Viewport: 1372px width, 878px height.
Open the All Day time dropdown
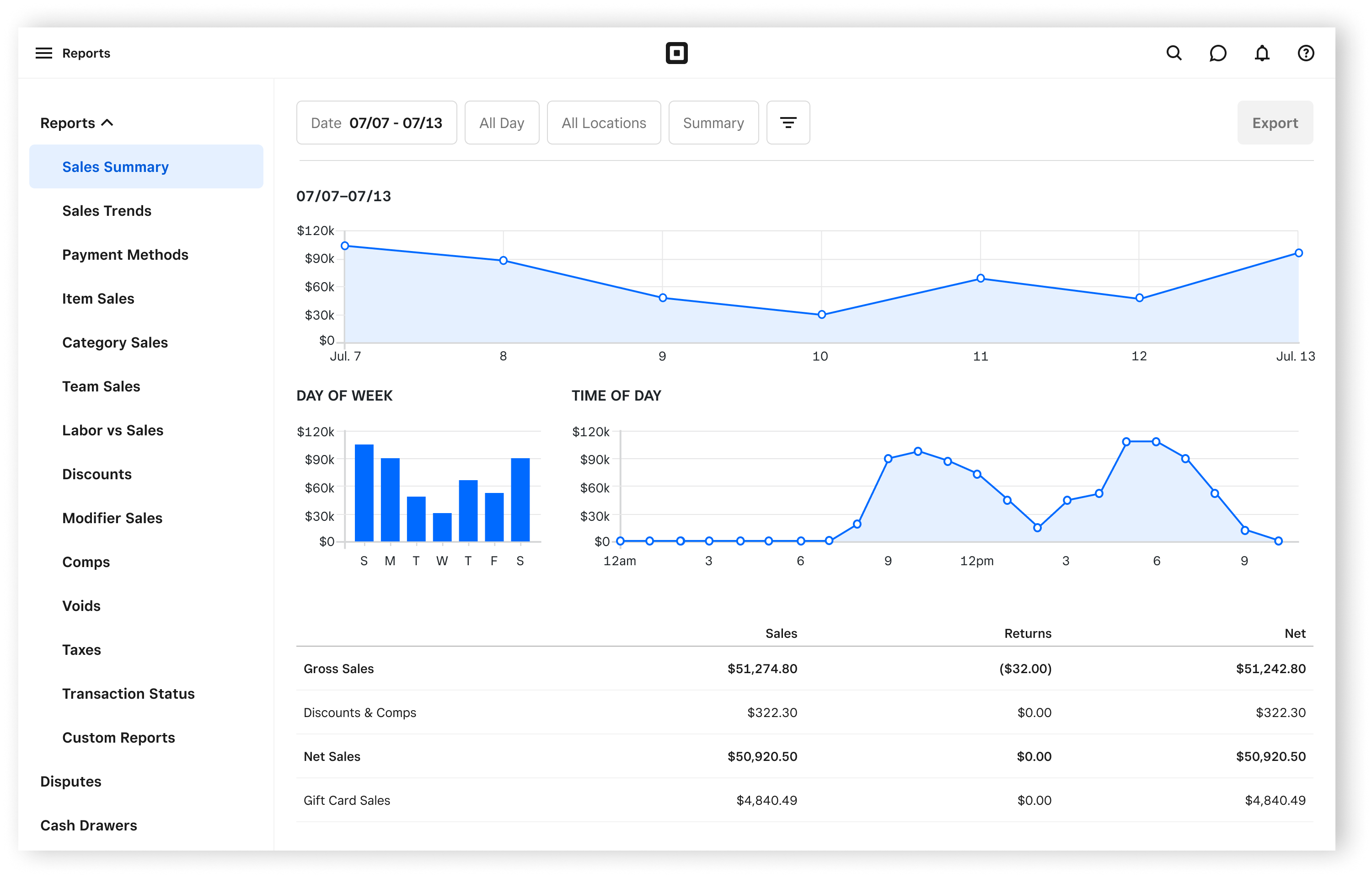coord(502,123)
